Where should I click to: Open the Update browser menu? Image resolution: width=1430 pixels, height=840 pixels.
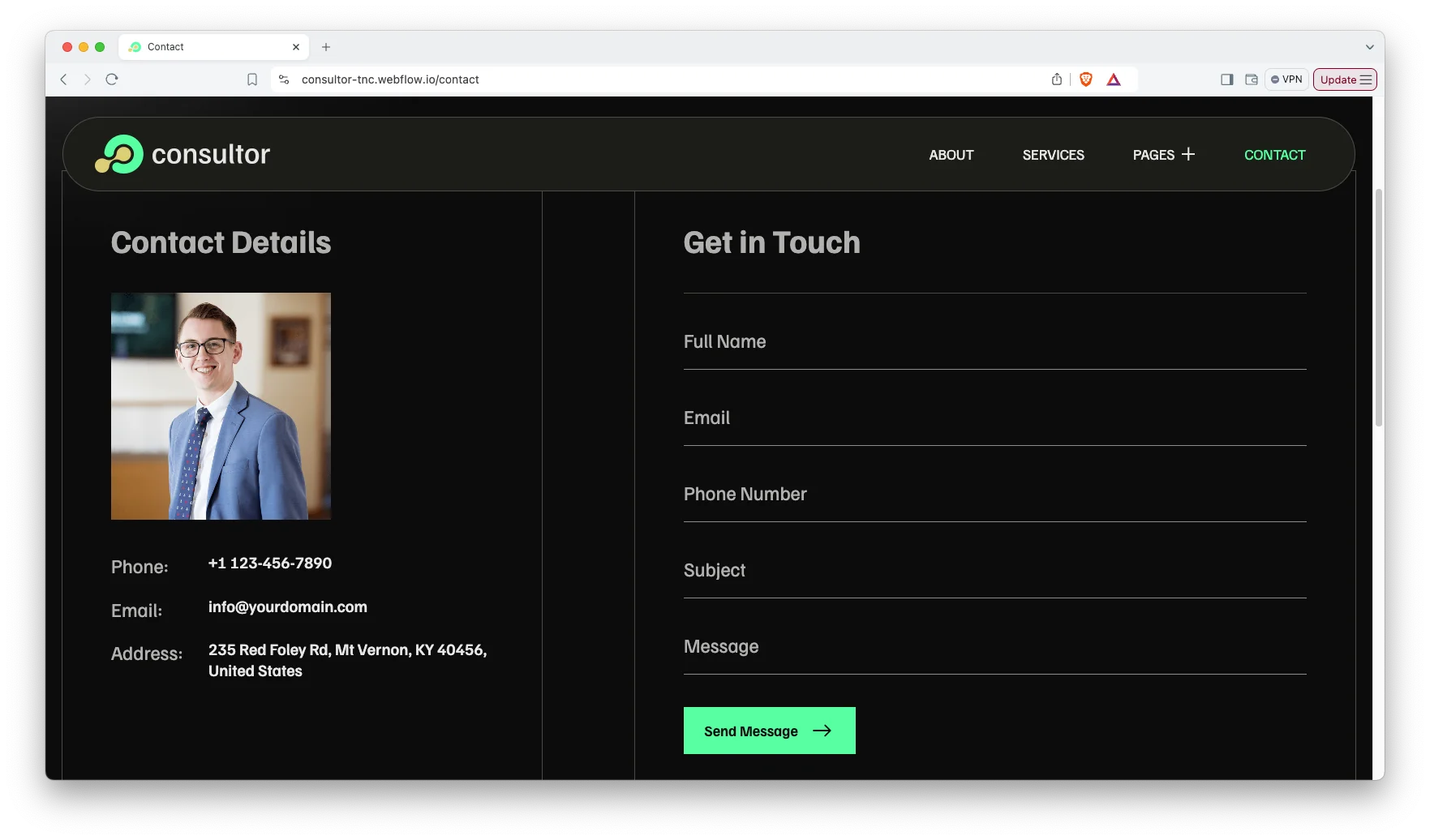[x=1345, y=79]
